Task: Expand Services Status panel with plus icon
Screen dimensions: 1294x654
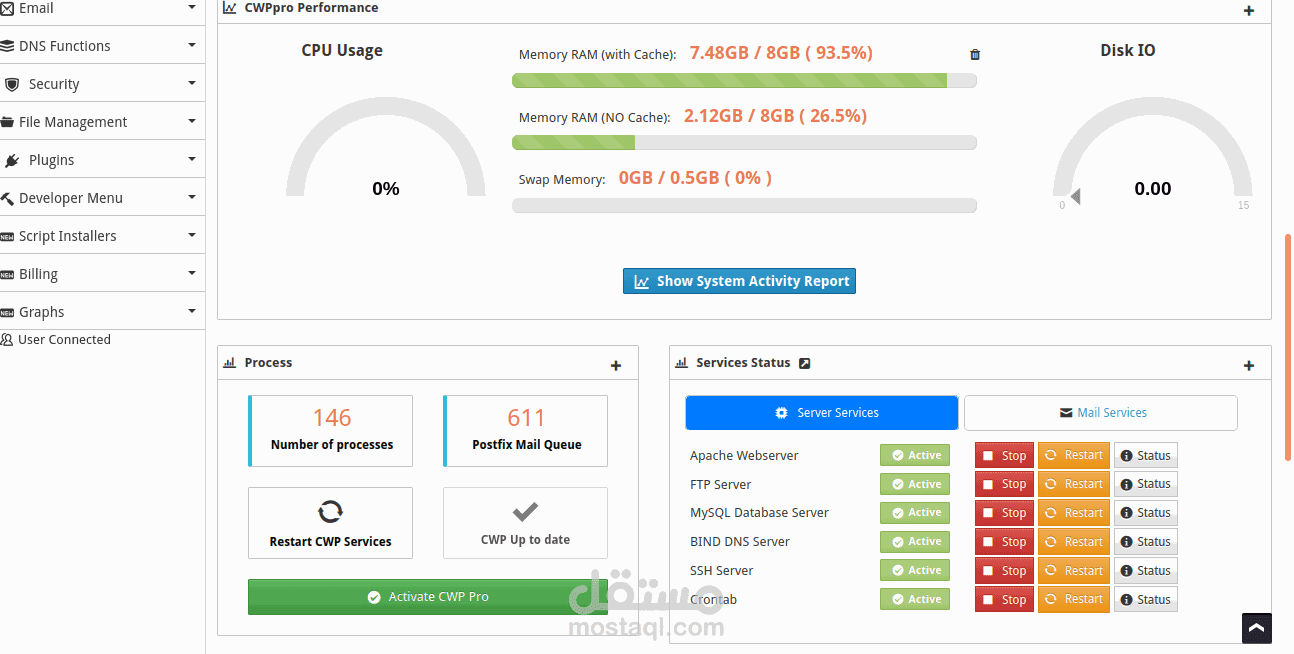Action: 1249,366
